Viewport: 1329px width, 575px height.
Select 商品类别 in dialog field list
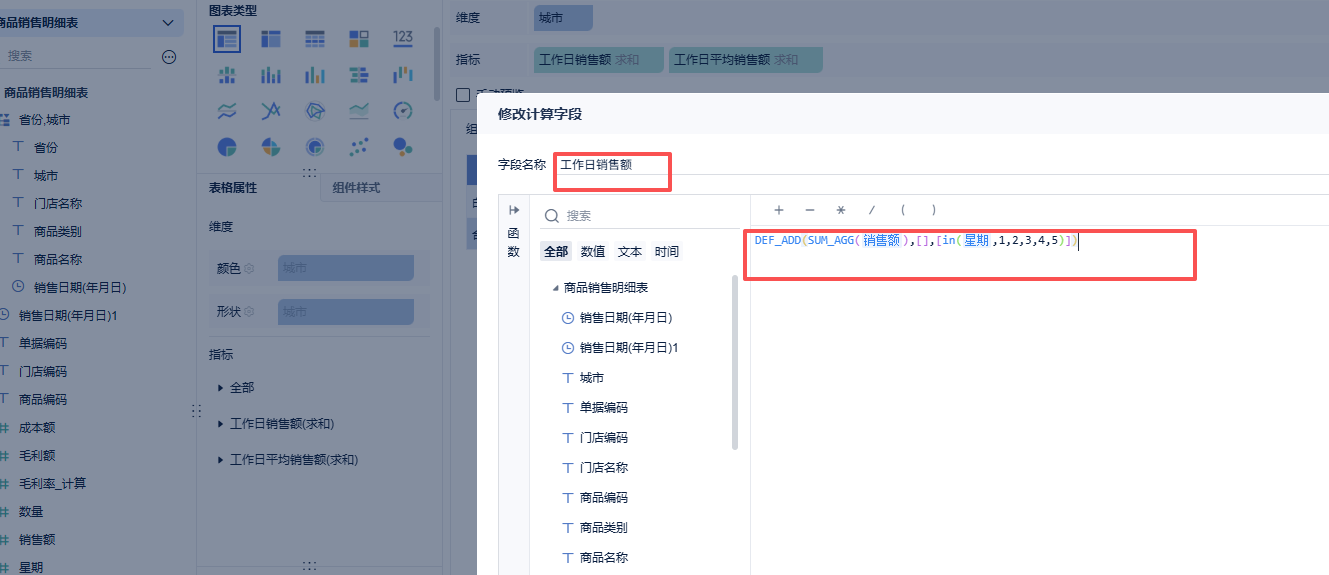click(x=603, y=528)
